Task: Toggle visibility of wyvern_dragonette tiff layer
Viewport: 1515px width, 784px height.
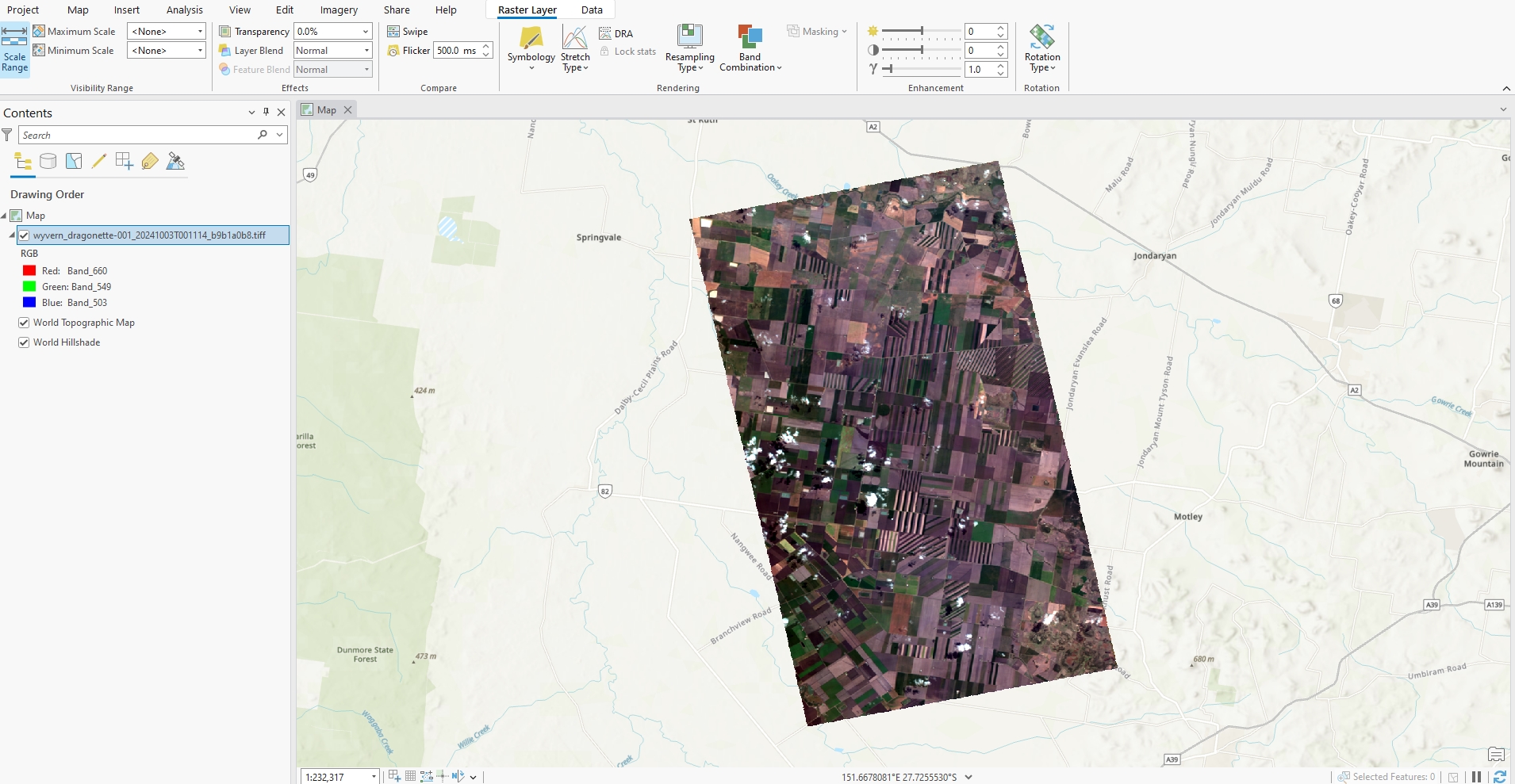Action: point(24,235)
